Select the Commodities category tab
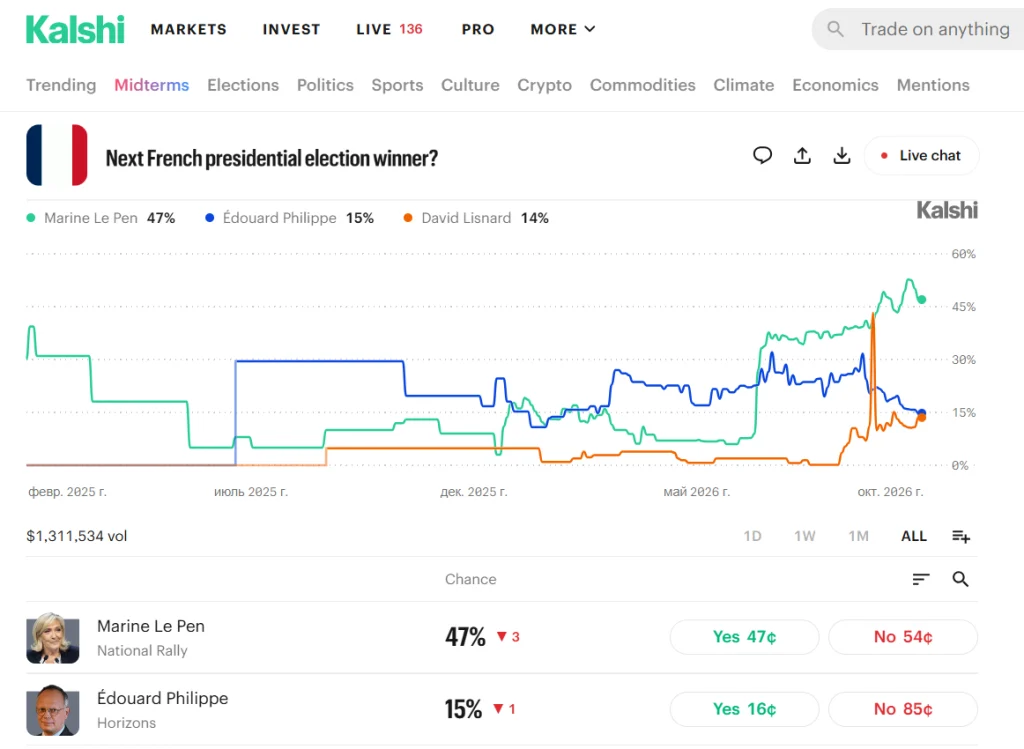The image size is (1024, 749). 643,85
